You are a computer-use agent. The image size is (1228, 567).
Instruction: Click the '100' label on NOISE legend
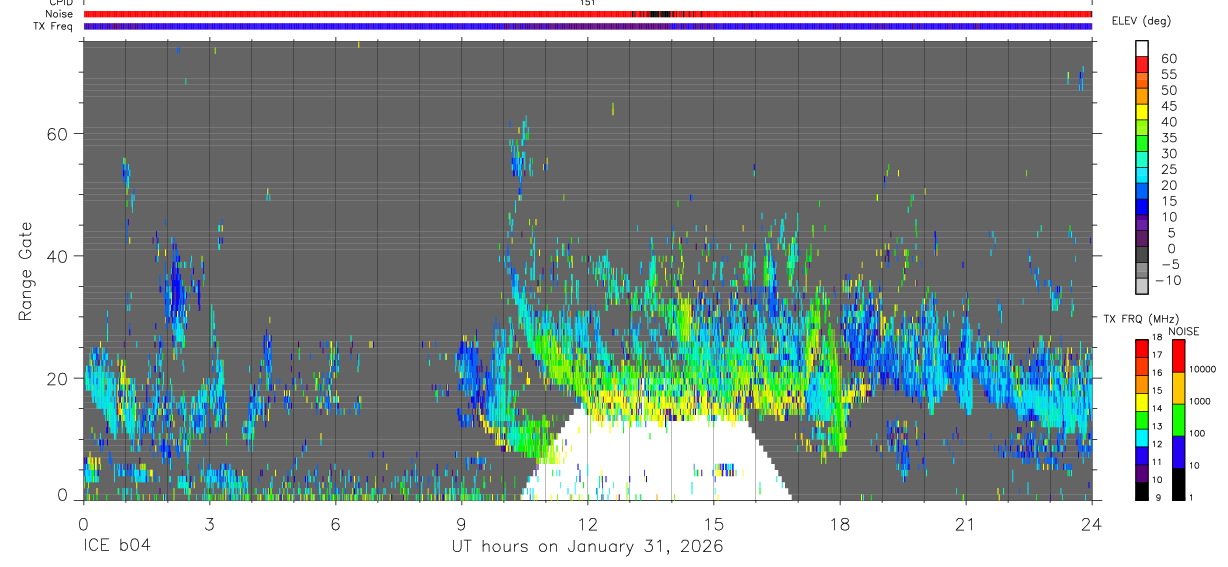pyautogui.click(x=1198, y=433)
